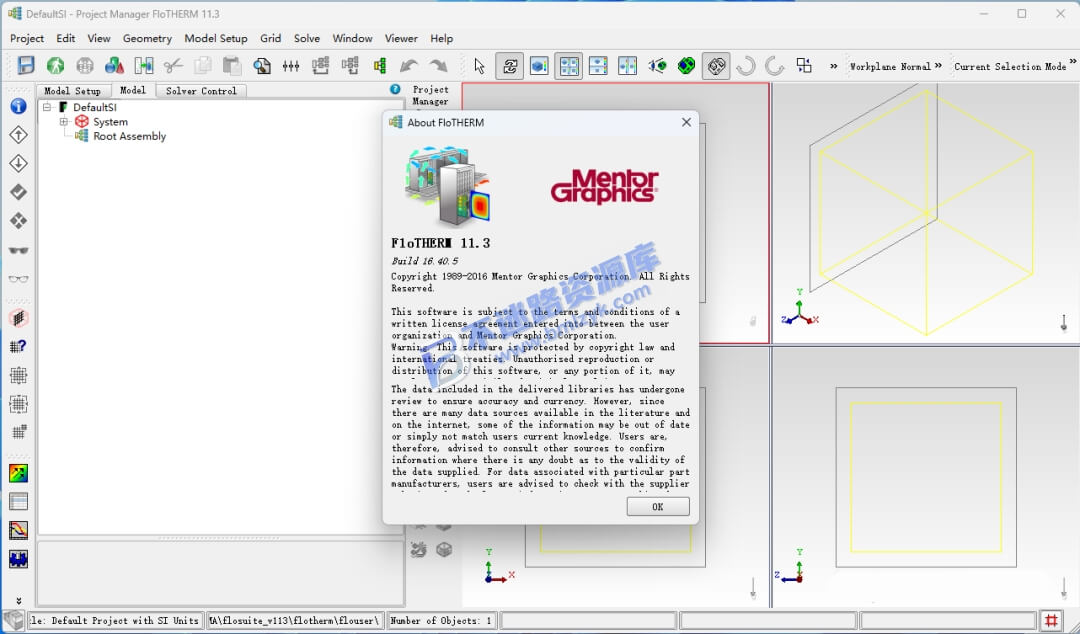Click the green solid-shading model icon
The height and width of the screenshot is (634, 1080).
(686, 65)
